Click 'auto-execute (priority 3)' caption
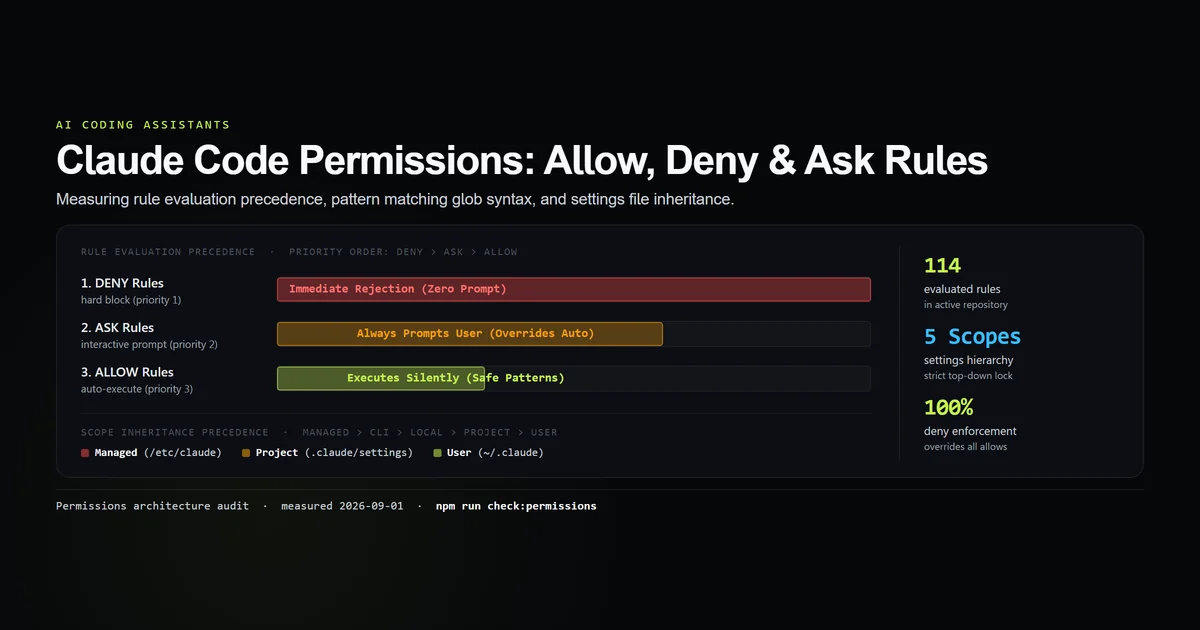 pyautogui.click(x=137, y=389)
